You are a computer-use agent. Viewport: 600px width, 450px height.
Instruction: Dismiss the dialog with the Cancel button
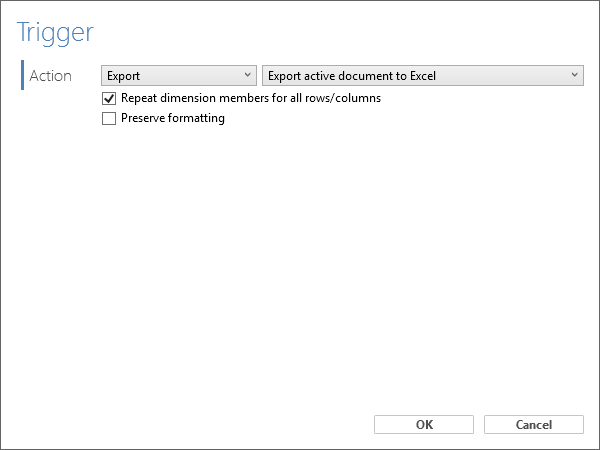click(x=534, y=424)
